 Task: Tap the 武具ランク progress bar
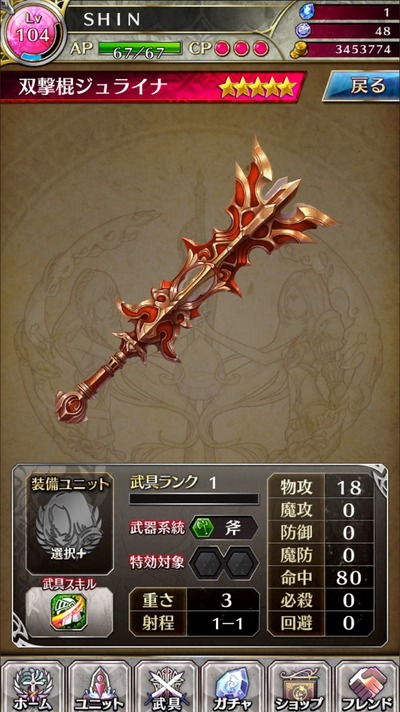(x=194, y=499)
